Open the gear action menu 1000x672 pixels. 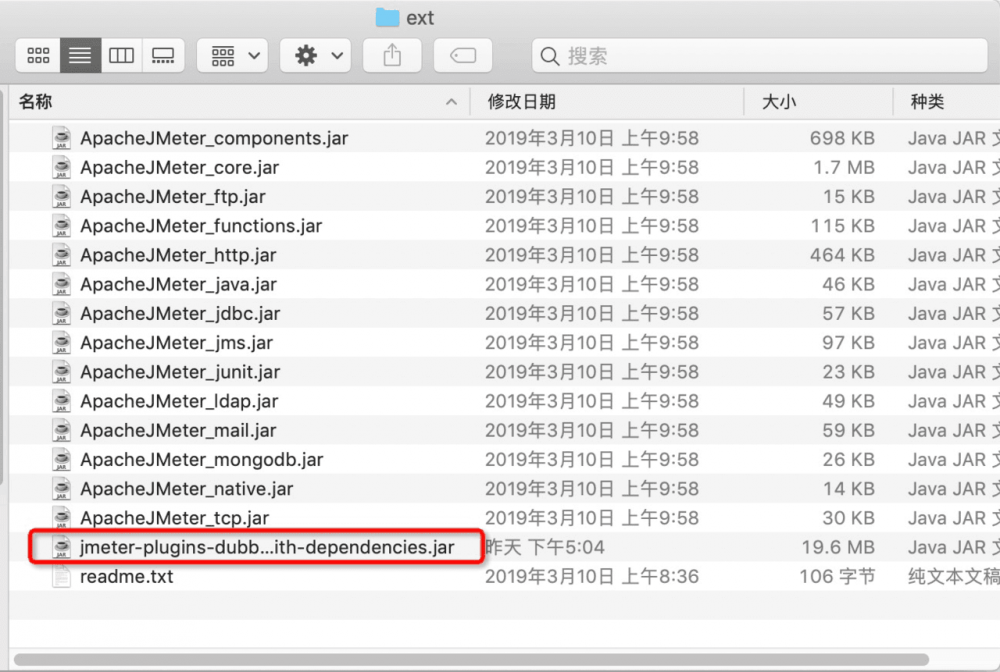[x=316, y=55]
